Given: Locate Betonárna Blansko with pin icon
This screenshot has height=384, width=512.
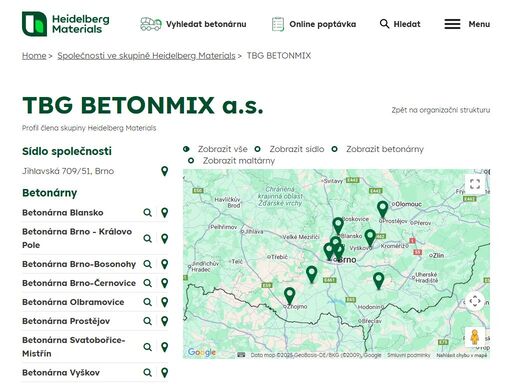Looking at the screenshot, I should click(x=164, y=213).
